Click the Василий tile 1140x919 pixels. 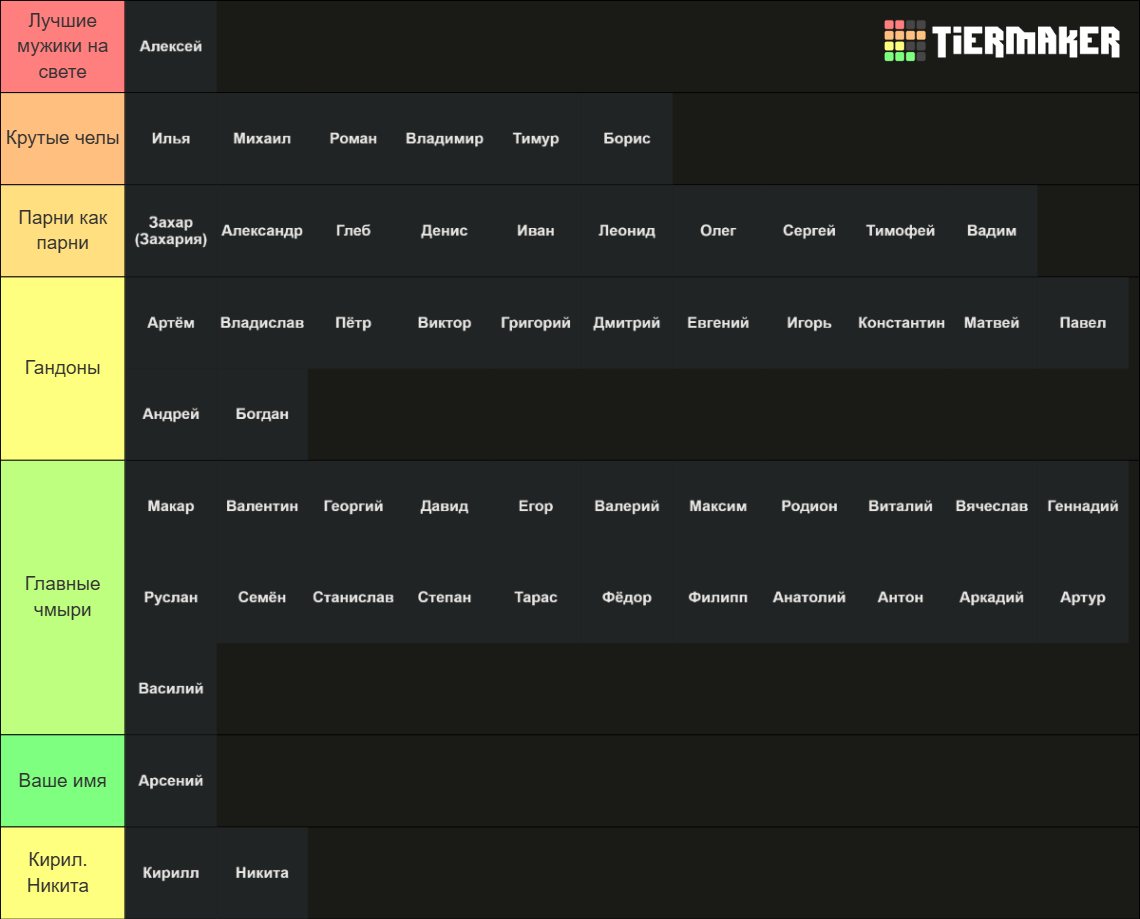click(171, 689)
